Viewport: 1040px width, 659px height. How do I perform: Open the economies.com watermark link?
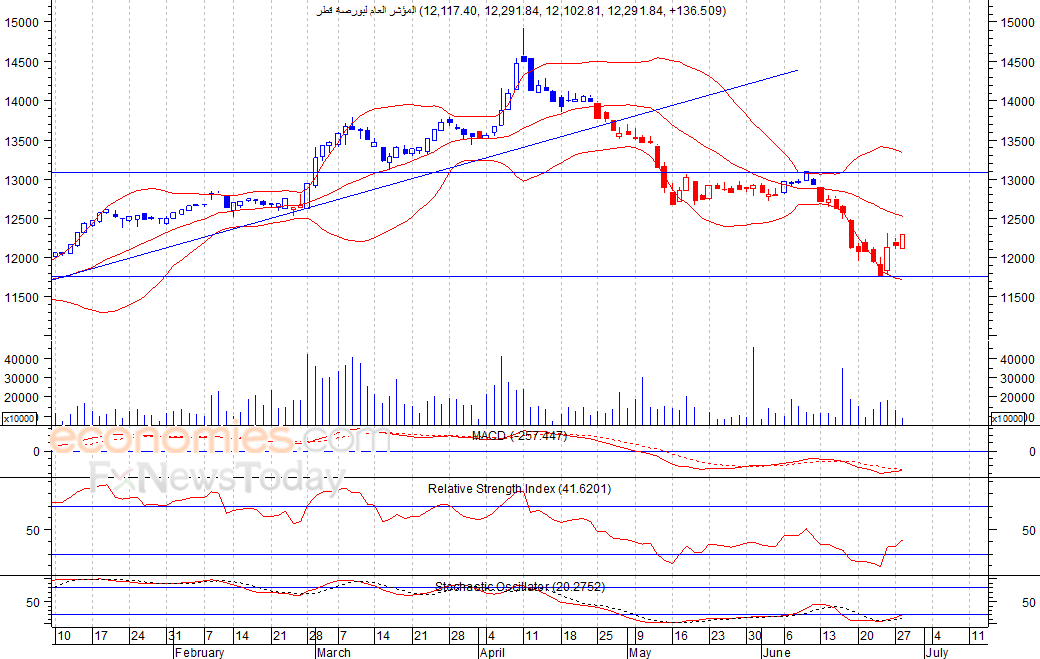[219, 439]
